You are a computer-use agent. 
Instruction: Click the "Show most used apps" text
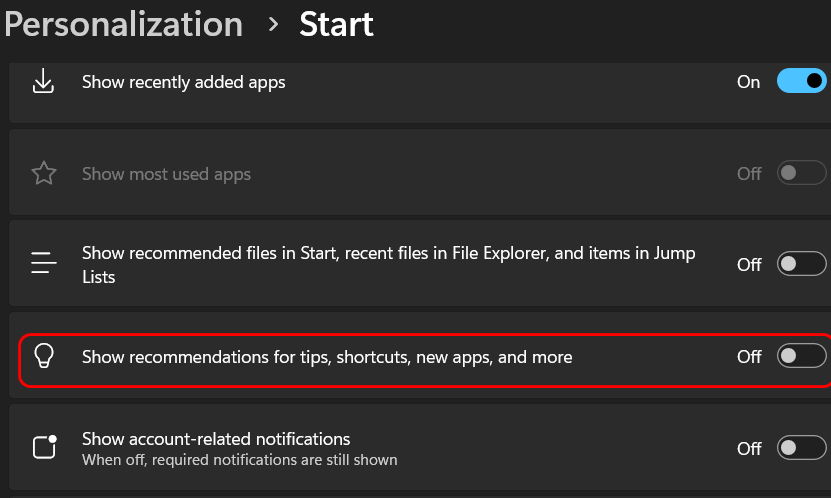pos(166,174)
